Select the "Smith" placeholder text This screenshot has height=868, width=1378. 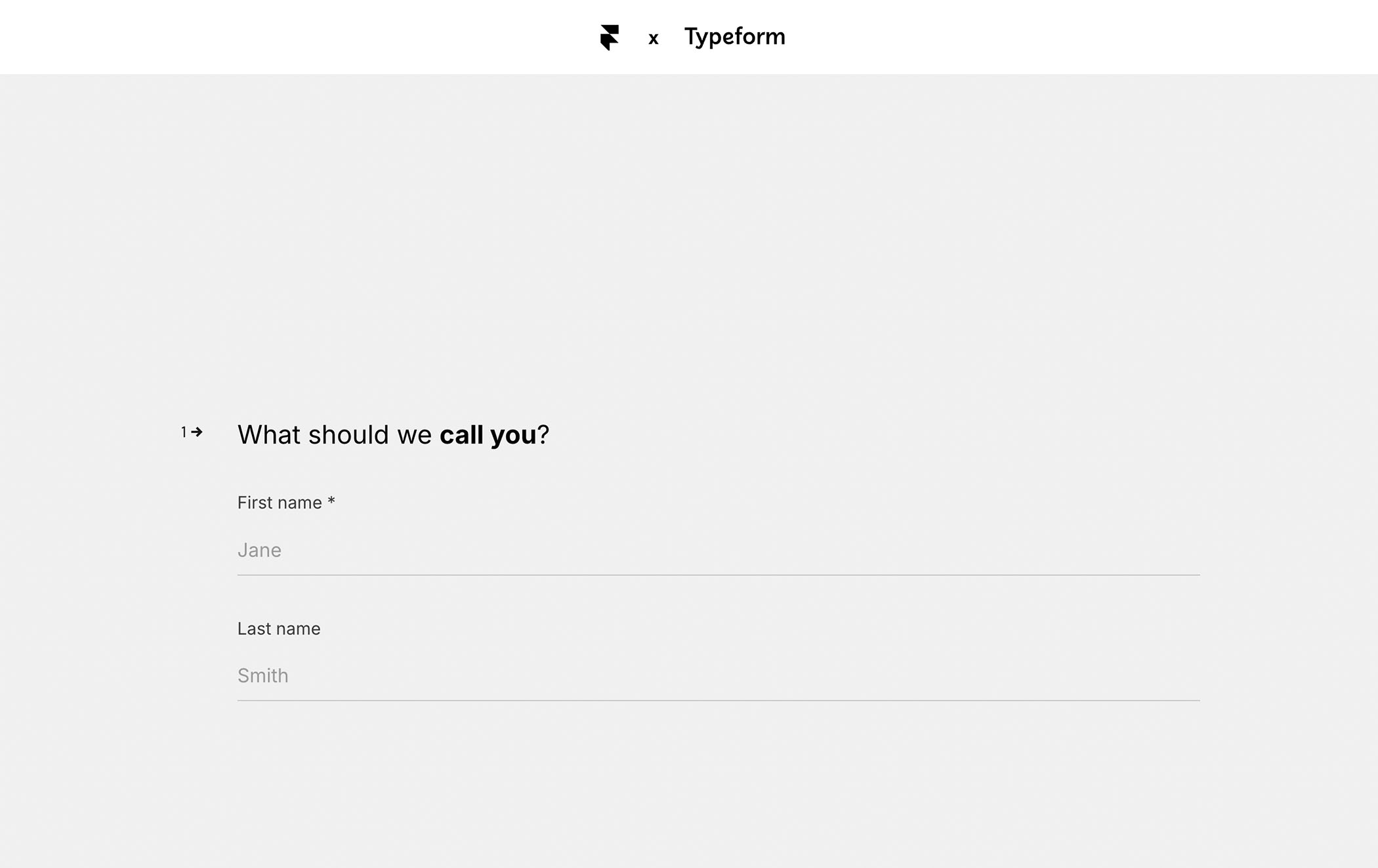click(262, 676)
